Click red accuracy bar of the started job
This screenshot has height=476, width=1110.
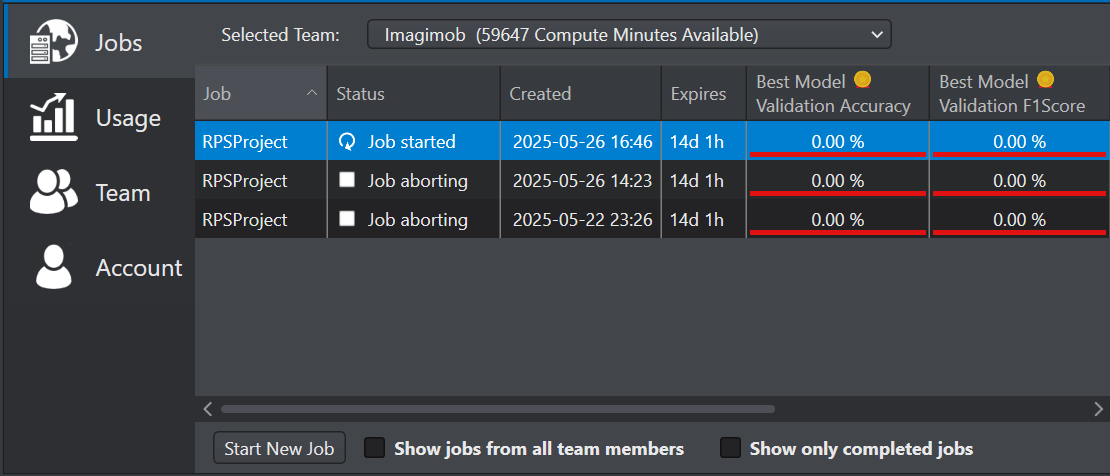click(x=837, y=153)
